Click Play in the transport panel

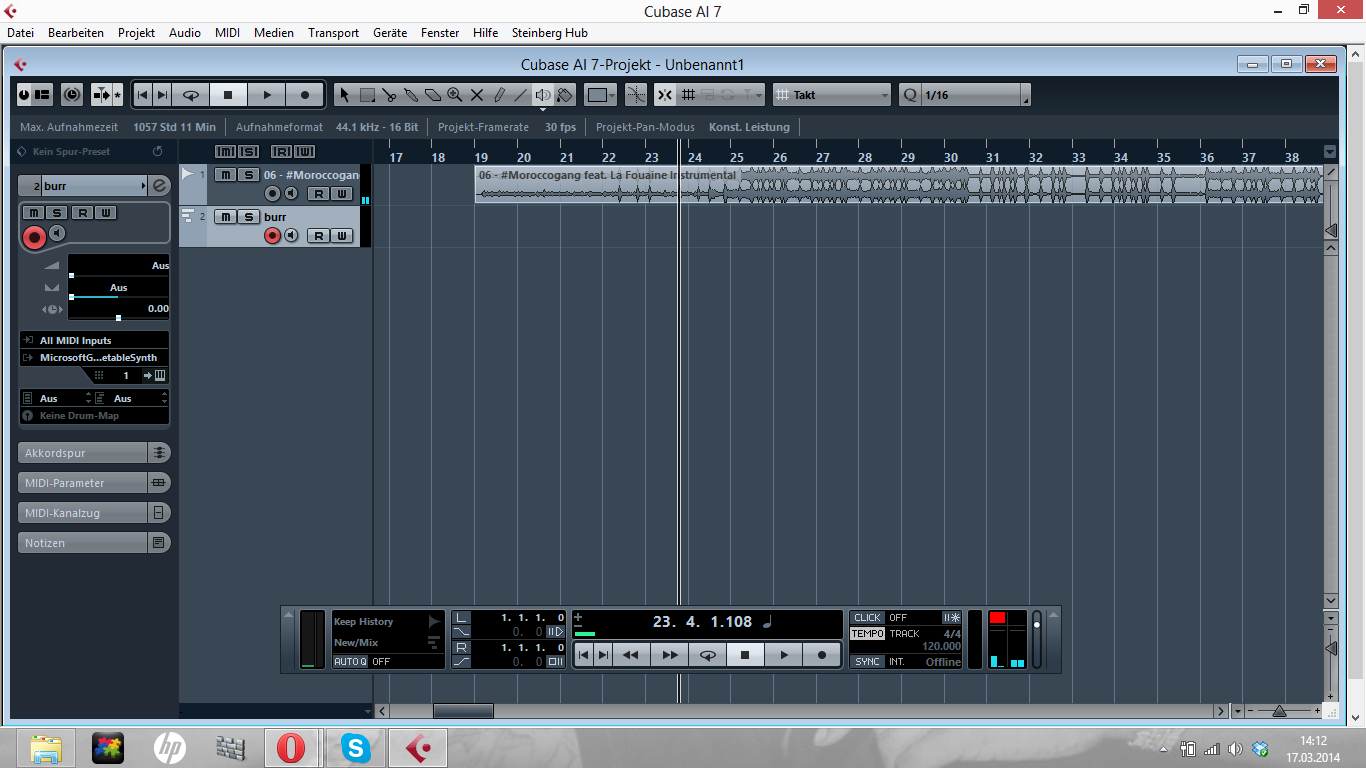(x=784, y=655)
